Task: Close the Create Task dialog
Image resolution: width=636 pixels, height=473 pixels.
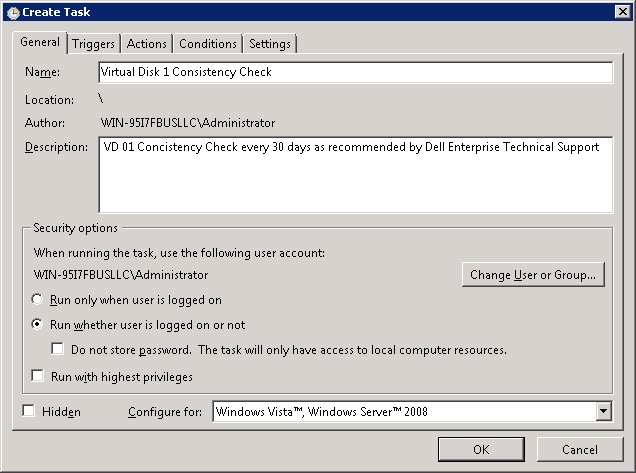Action: tap(622, 11)
